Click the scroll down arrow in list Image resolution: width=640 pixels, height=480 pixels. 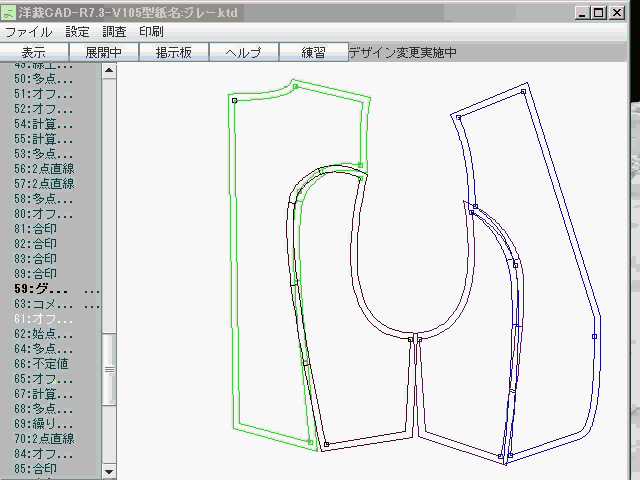pos(109,471)
